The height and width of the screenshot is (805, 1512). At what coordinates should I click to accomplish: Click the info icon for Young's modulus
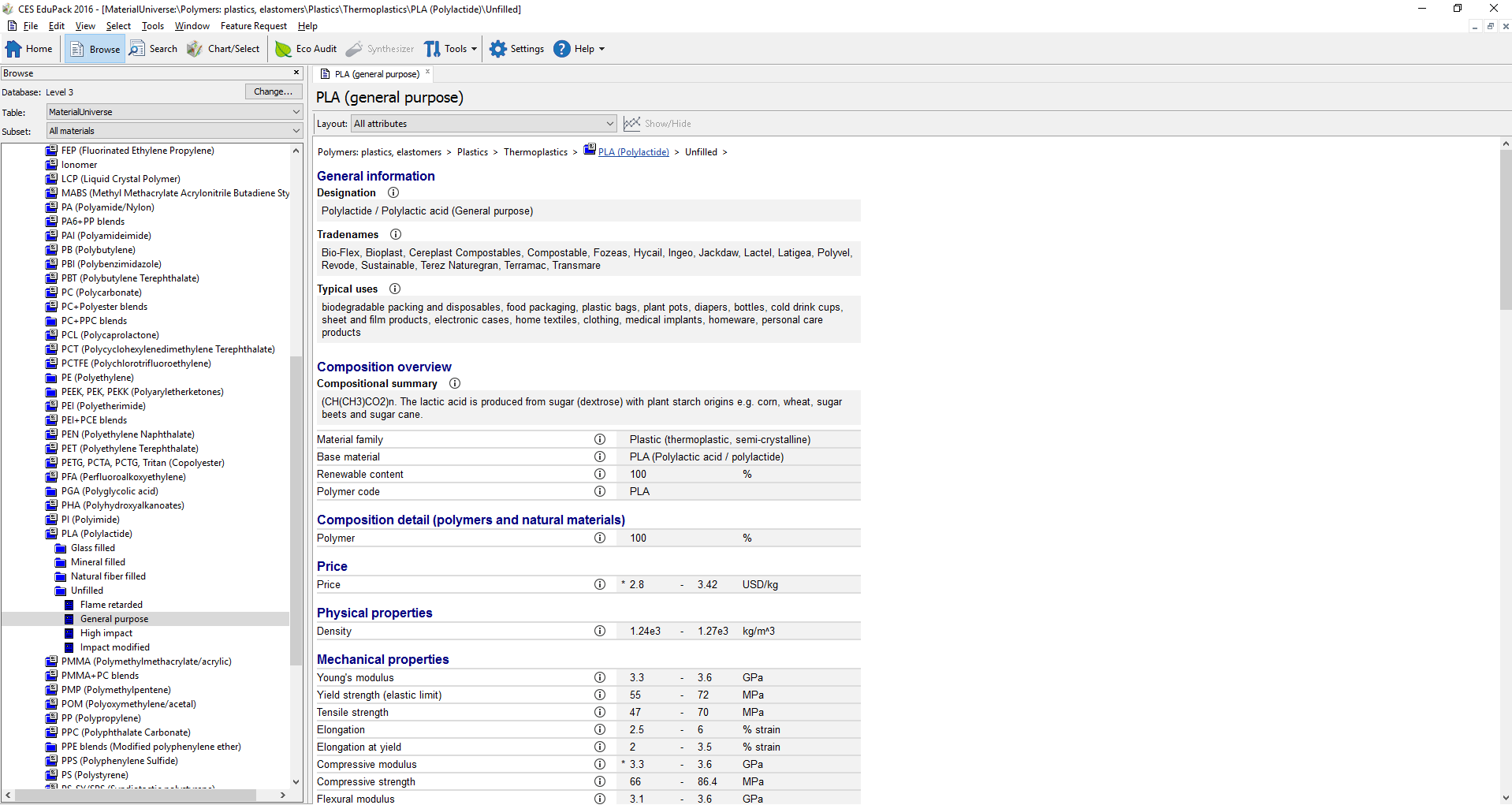600,677
